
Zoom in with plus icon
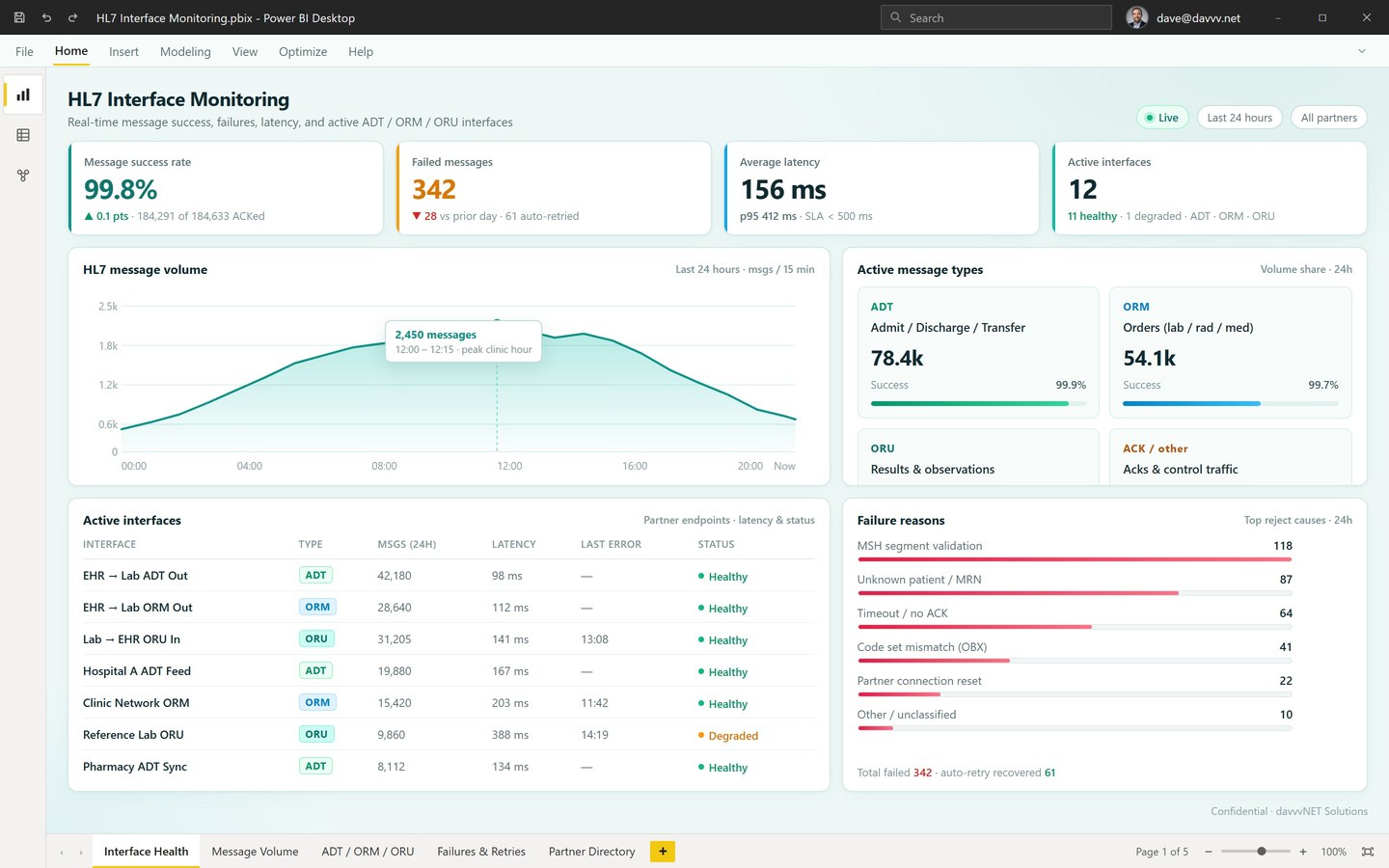click(1303, 852)
